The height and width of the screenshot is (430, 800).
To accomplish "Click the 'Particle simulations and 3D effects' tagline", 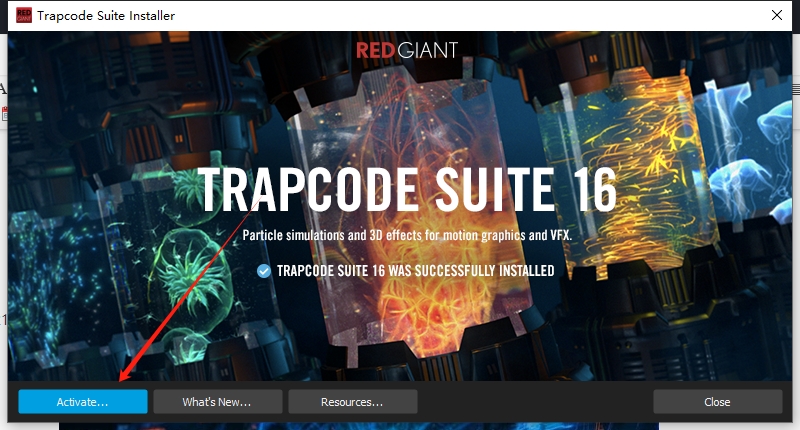I will [x=407, y=235].
